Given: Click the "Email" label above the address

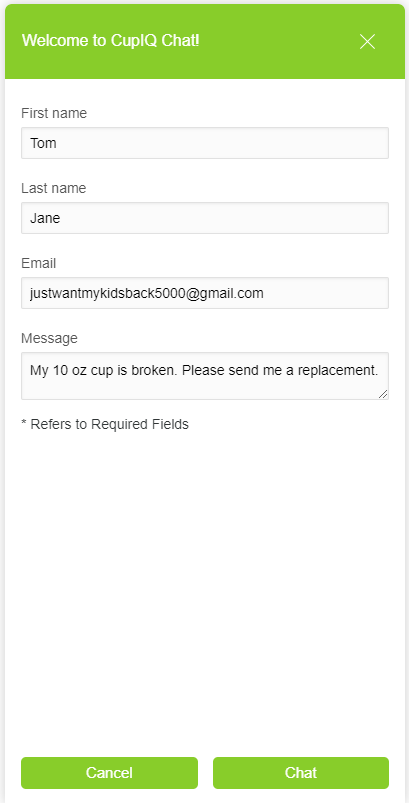Looking at the screenshot, I should click(x=38, y=263).
